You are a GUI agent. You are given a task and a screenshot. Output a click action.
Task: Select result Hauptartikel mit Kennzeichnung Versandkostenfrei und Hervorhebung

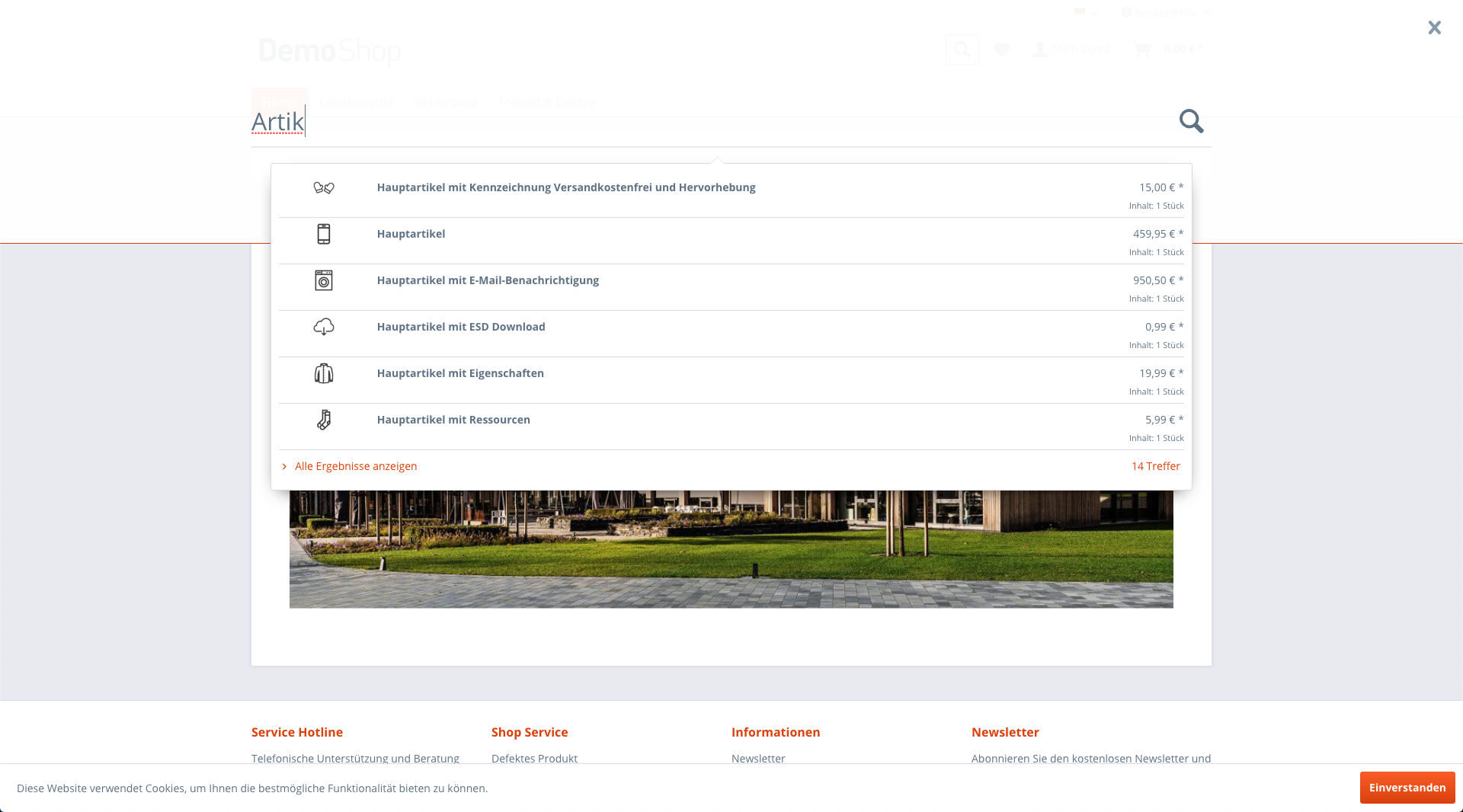click(x=566, y=187)
